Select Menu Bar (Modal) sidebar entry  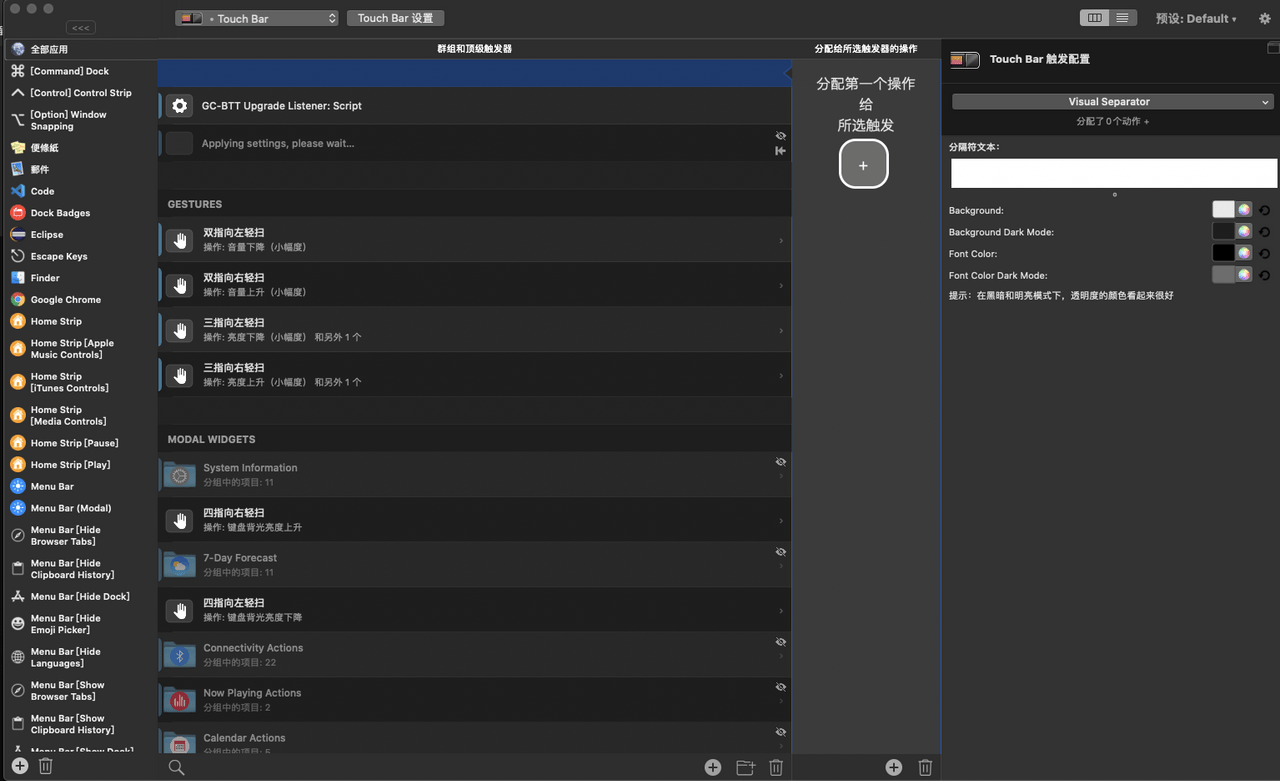pos(71,508)
